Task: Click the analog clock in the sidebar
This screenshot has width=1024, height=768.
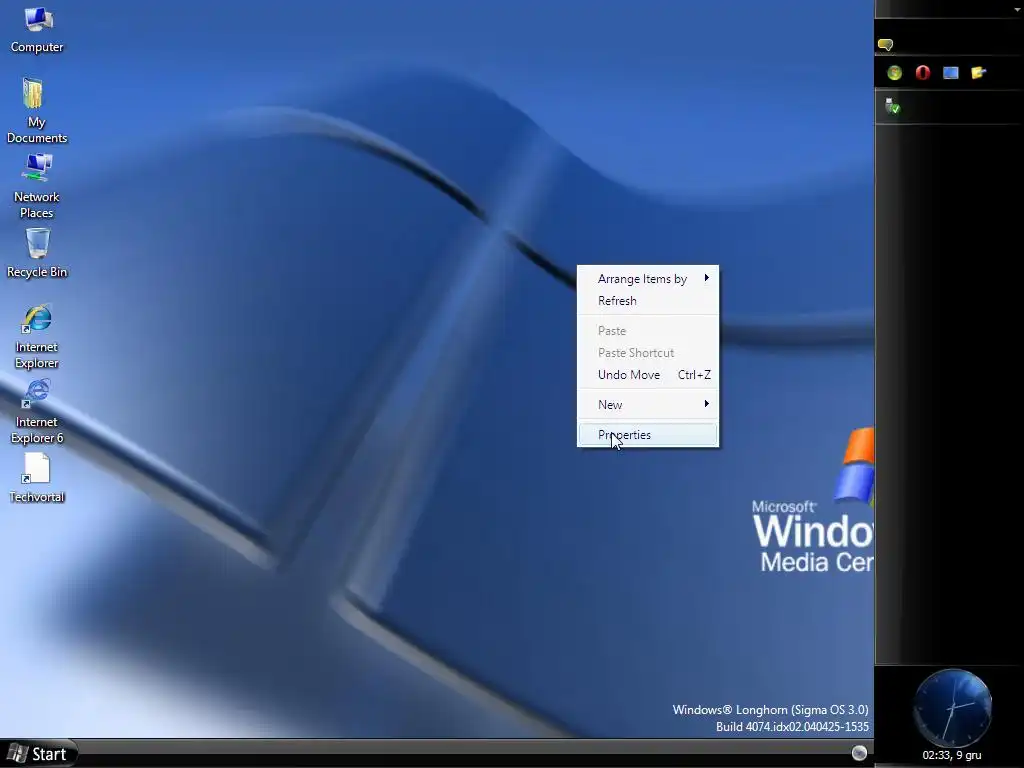Action: point(953,708)
